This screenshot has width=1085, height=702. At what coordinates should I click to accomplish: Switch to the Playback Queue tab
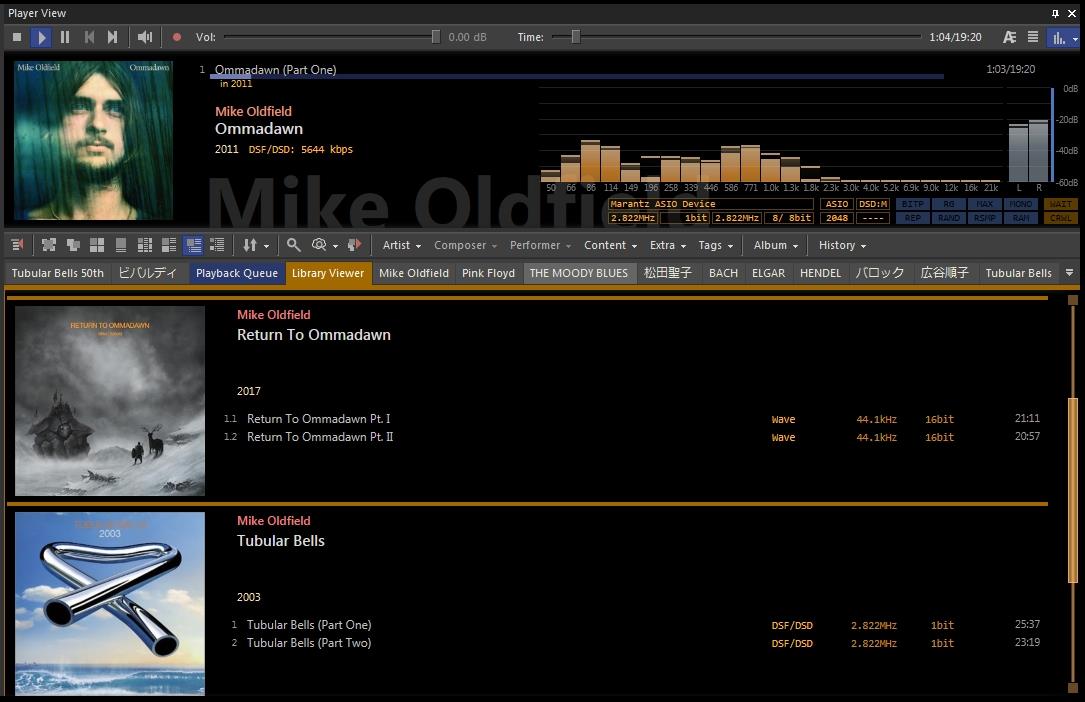[x=237, y=273]
